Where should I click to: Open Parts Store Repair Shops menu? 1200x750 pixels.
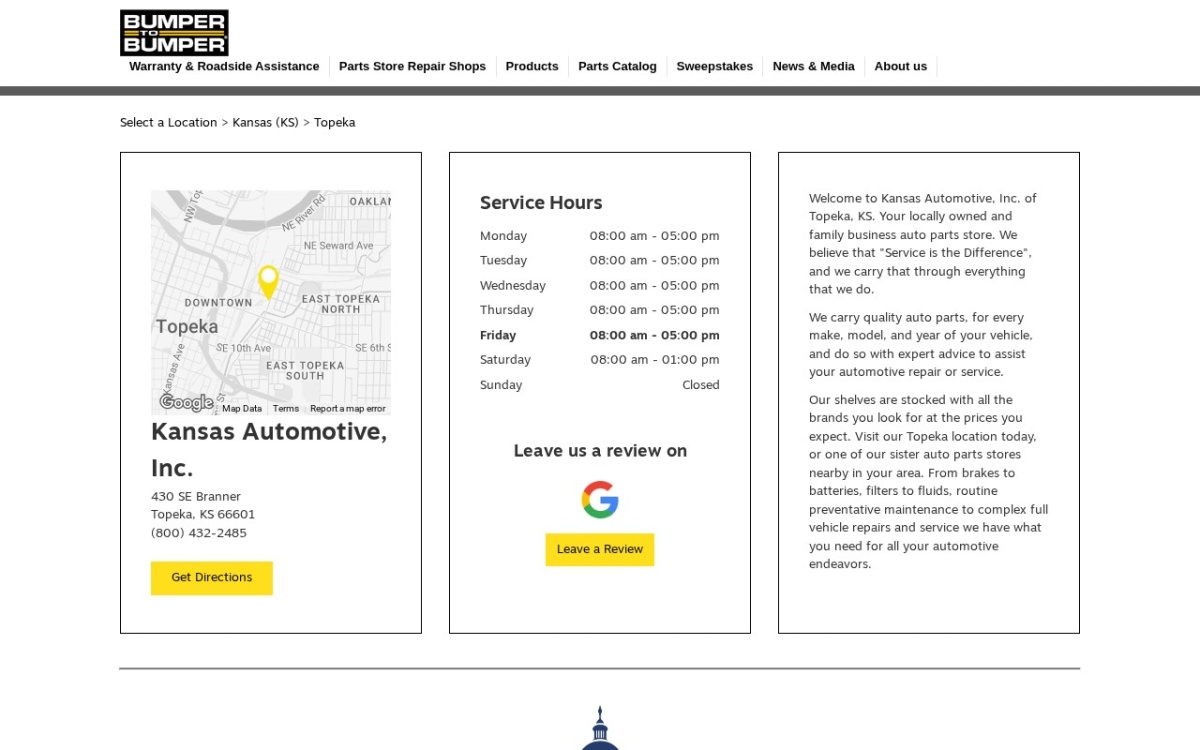(x=412, y=66)
